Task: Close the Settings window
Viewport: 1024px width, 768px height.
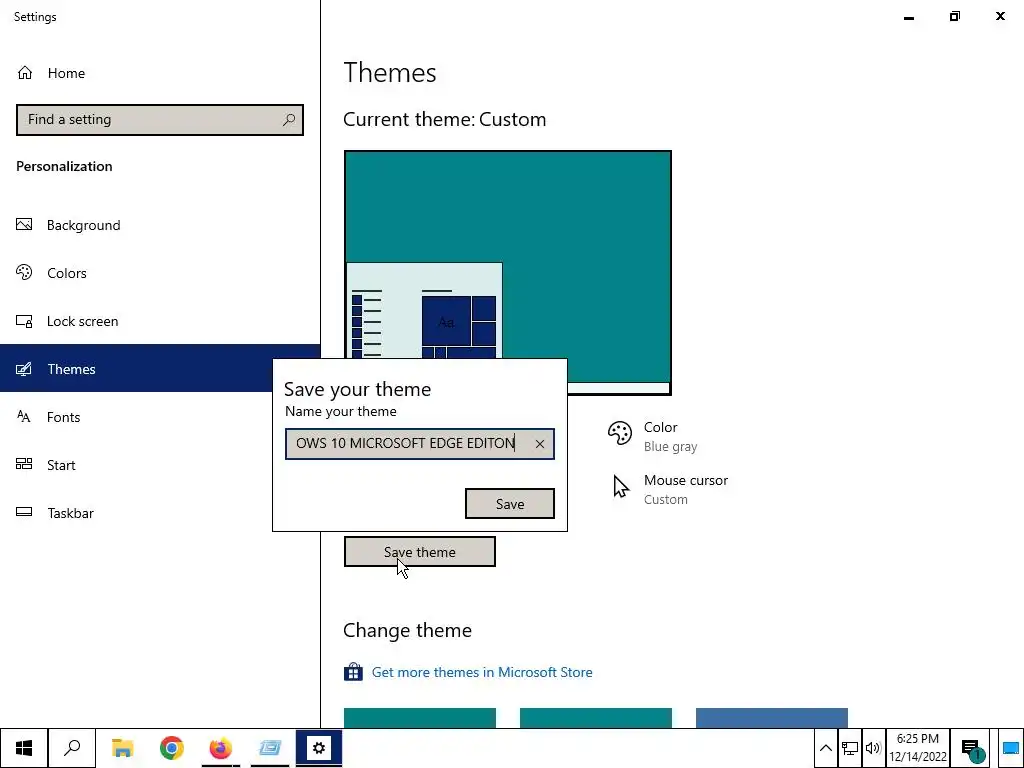Action: tap(1000, 16)
